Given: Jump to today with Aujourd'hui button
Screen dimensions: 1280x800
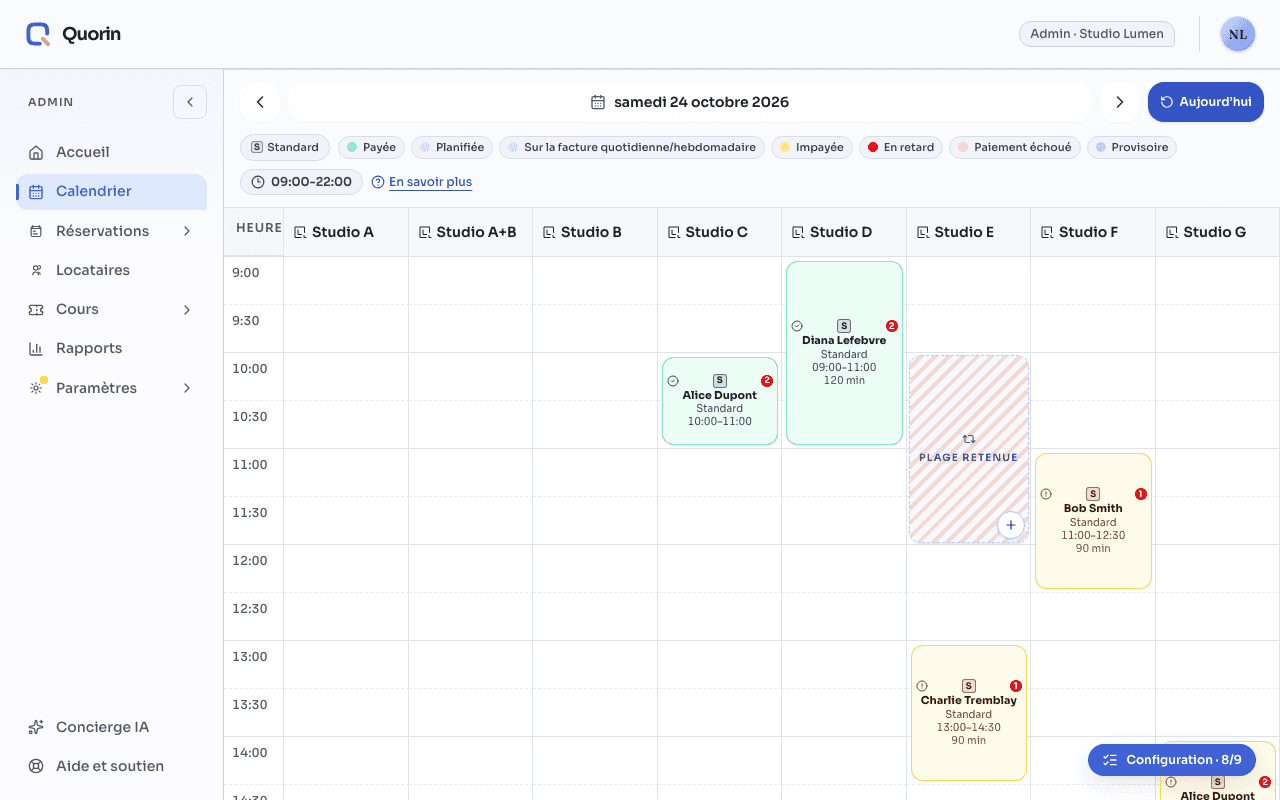Looking at the screenshot, I should click(1206, 102).
